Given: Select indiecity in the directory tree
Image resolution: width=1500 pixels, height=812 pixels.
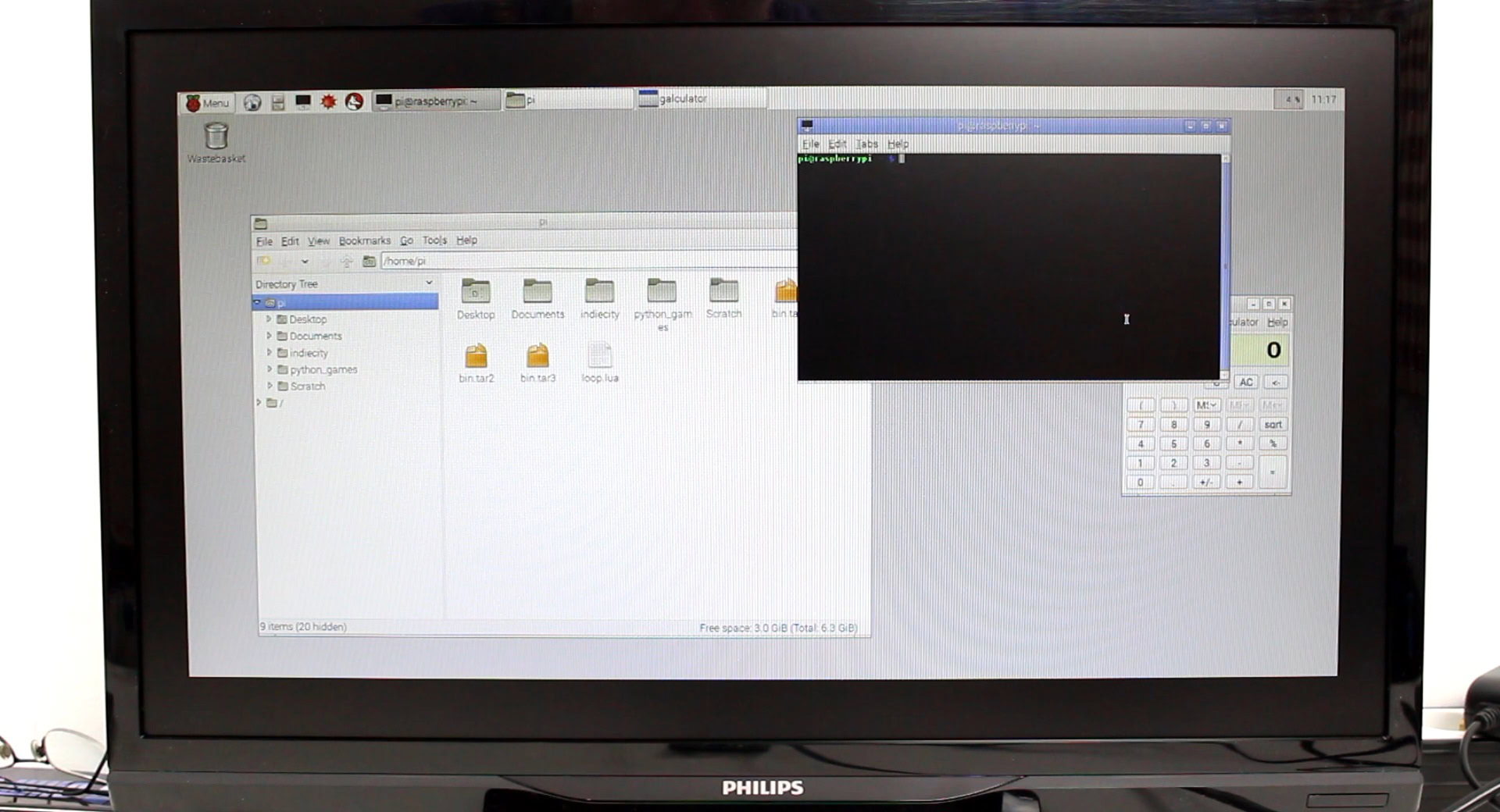Looking at the screenshot, I should [309, 353].
